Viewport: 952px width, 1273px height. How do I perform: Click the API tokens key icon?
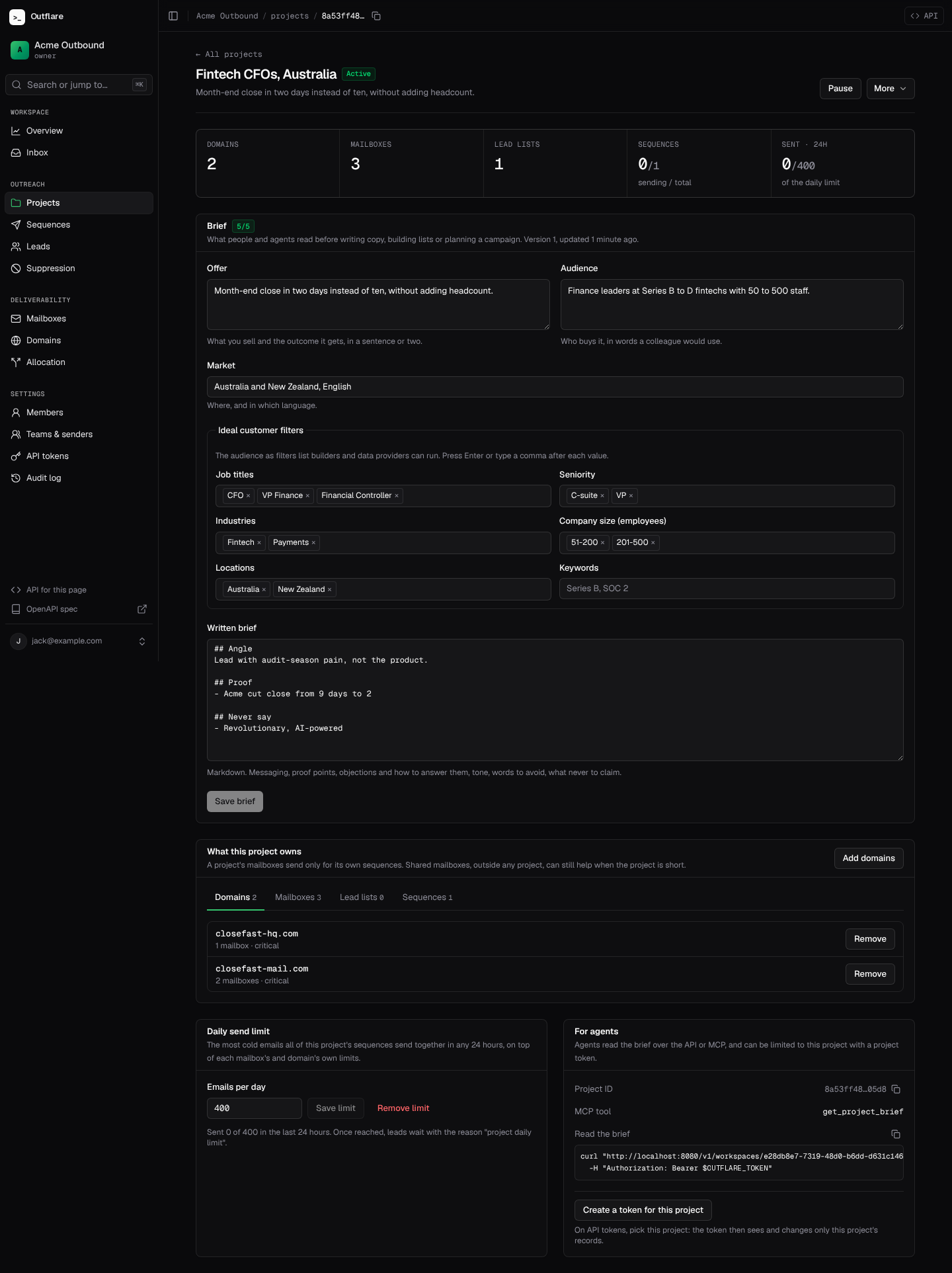click(16, 456)
